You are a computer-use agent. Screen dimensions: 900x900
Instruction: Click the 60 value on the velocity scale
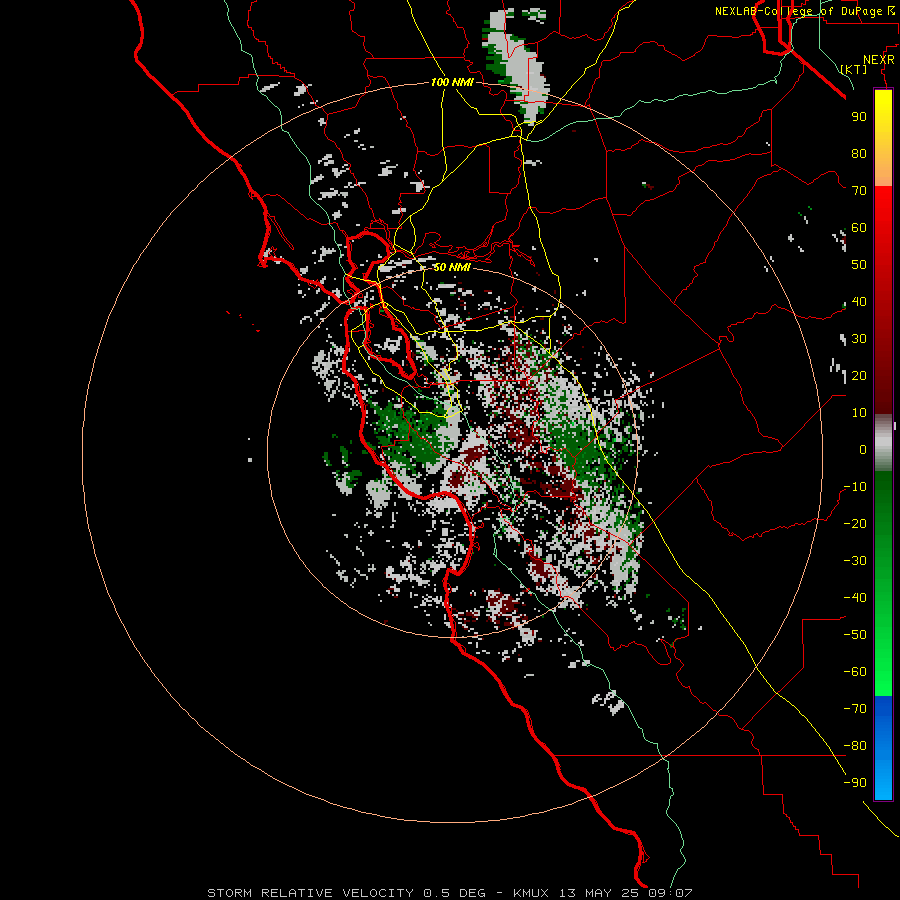click(x=859, y=227)
